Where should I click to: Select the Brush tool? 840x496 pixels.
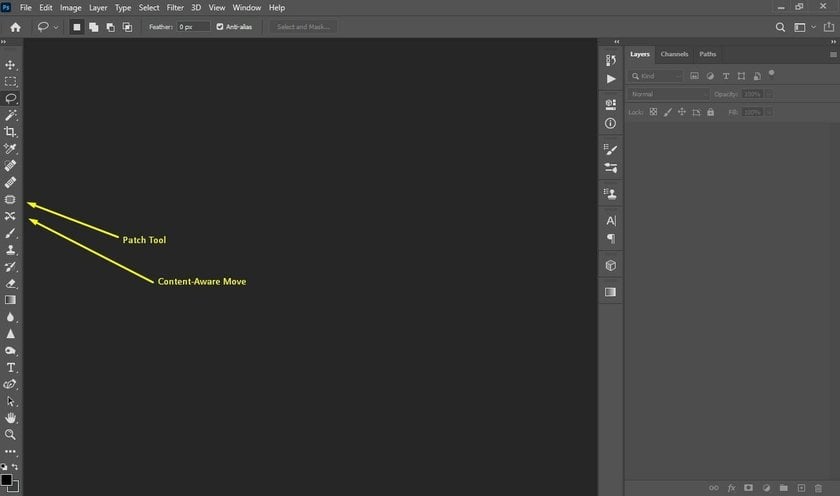pos(10,233)
